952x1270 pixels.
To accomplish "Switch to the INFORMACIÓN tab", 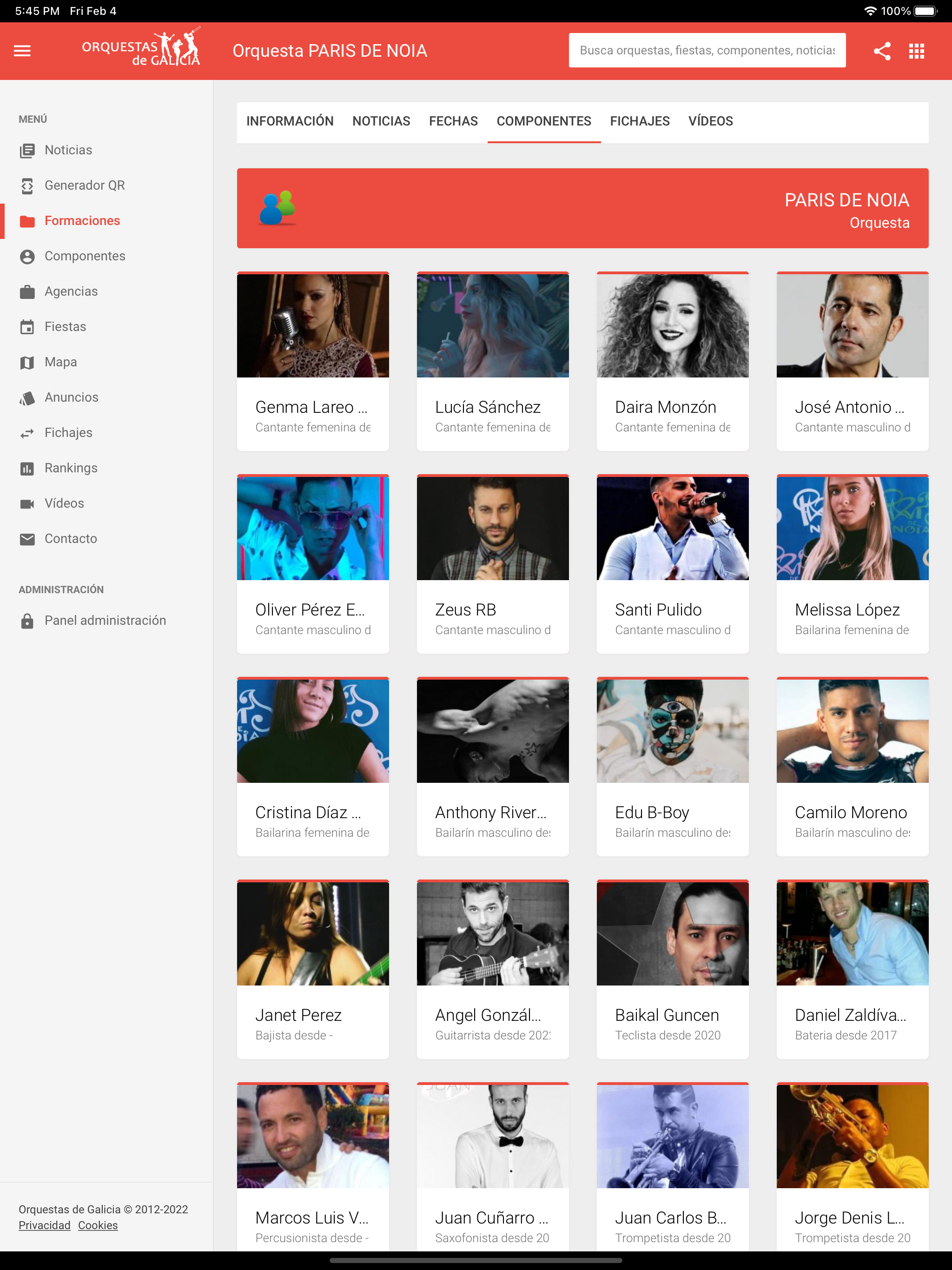I will 290,122.
